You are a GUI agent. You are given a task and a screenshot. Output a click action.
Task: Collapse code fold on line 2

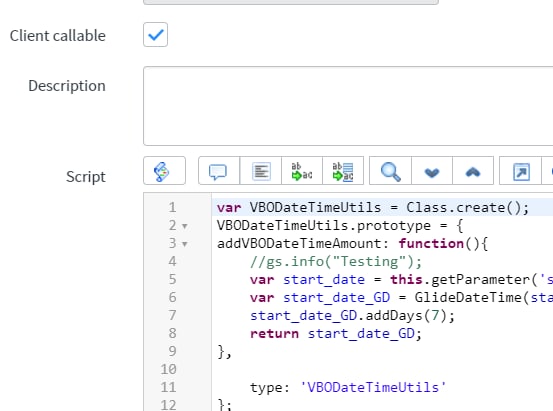click(184, 226)
